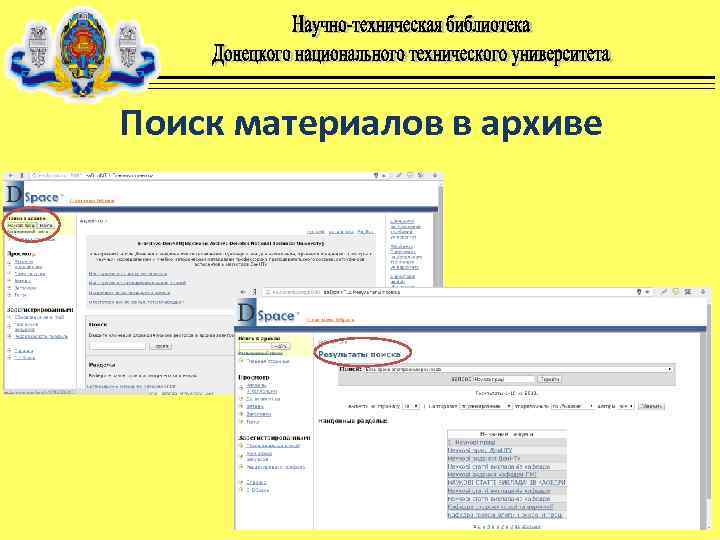The height and width of the screenshot is (540, 720).
Task: Open the О системе DSpace link in front header
Action: [x=330, y=320]
